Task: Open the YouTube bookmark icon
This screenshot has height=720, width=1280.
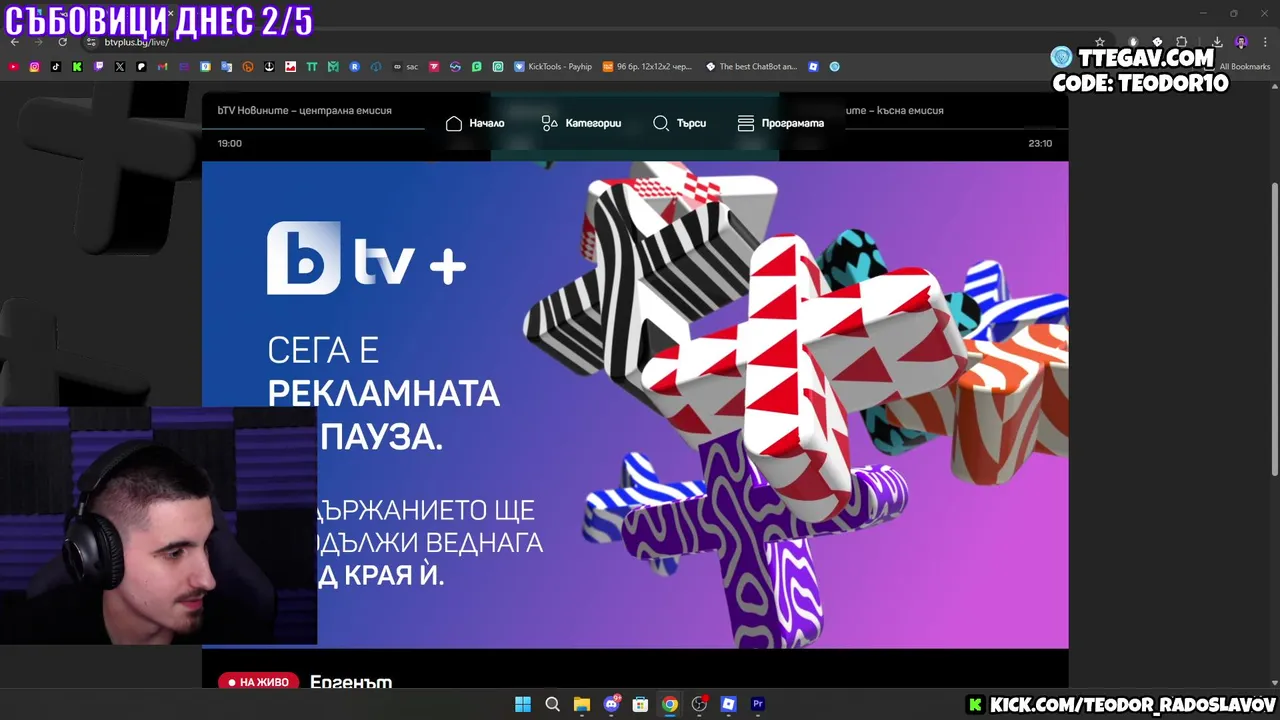Action: coord(13,67)
